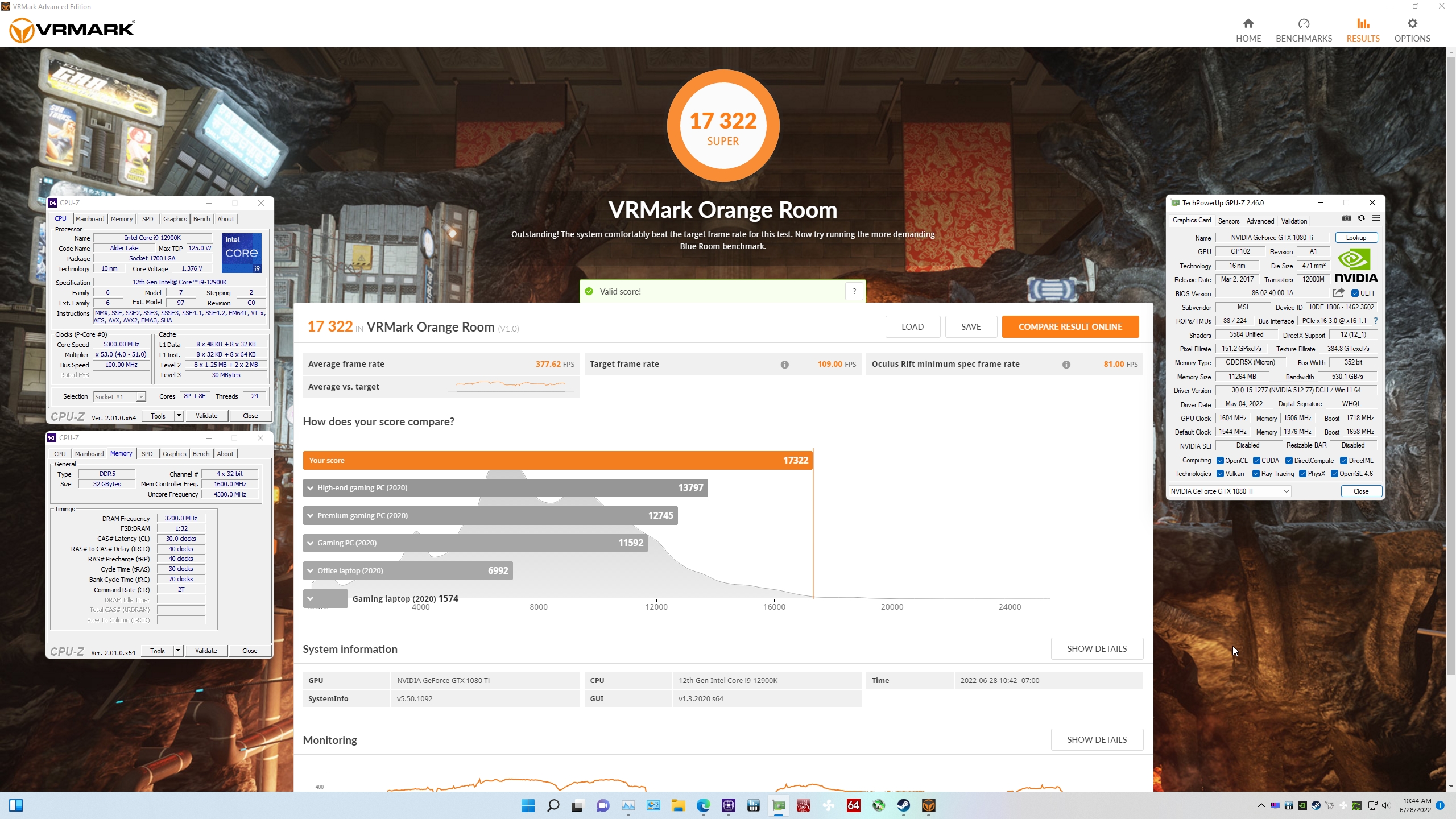Open the GPU selector dropdown in GPU-Z
Image resolution: width=1456 pixels, height=819 pixels.
1230,491
